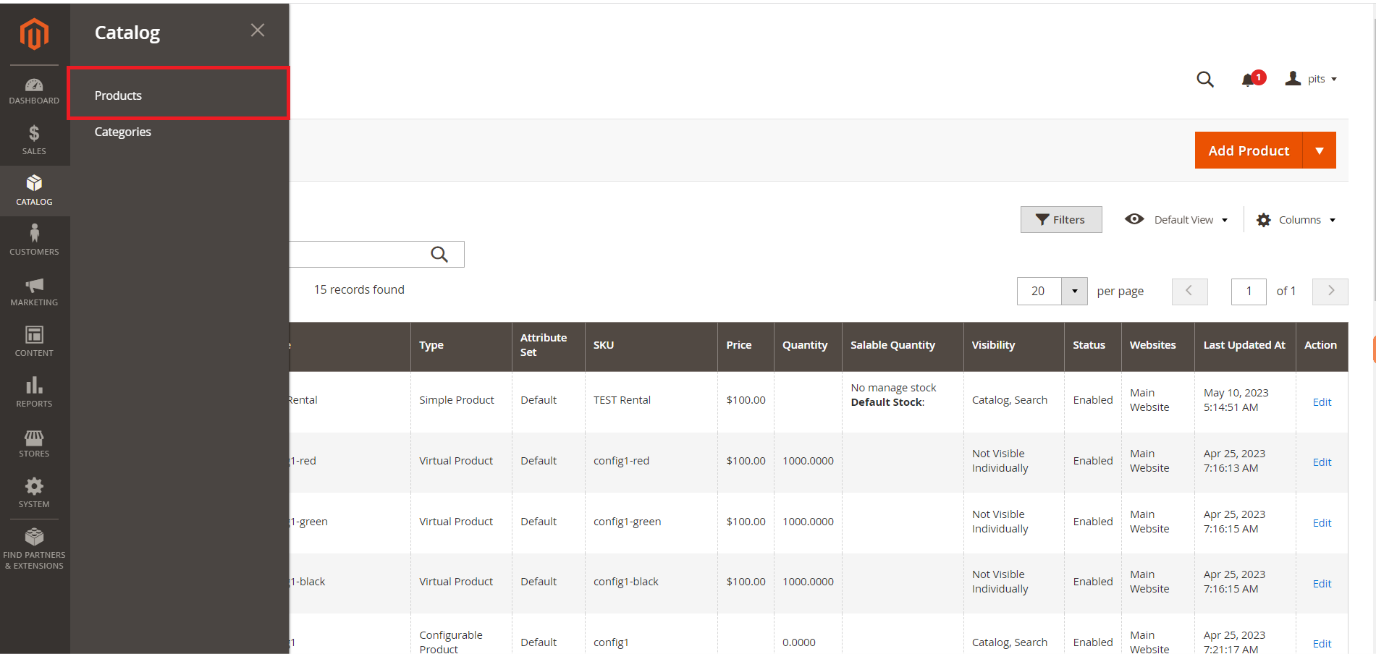Select Categories in Catalog menu
This screenshot has height=654, width=1376.
click(x=123, y=132)
